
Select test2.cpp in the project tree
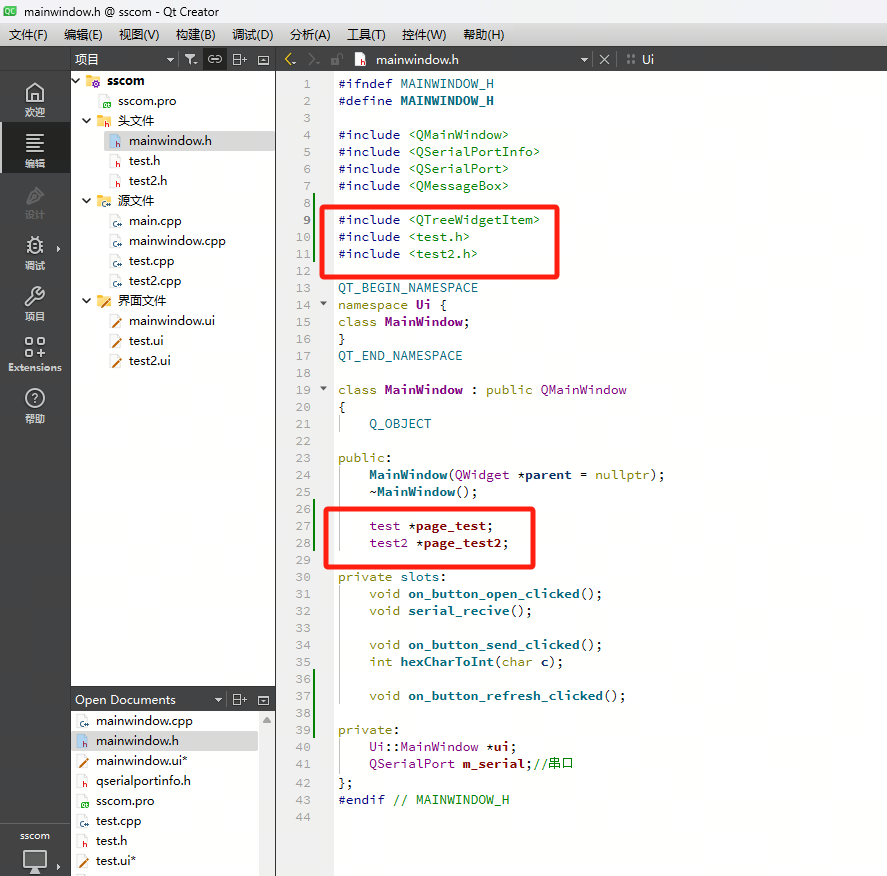point(154,281)
